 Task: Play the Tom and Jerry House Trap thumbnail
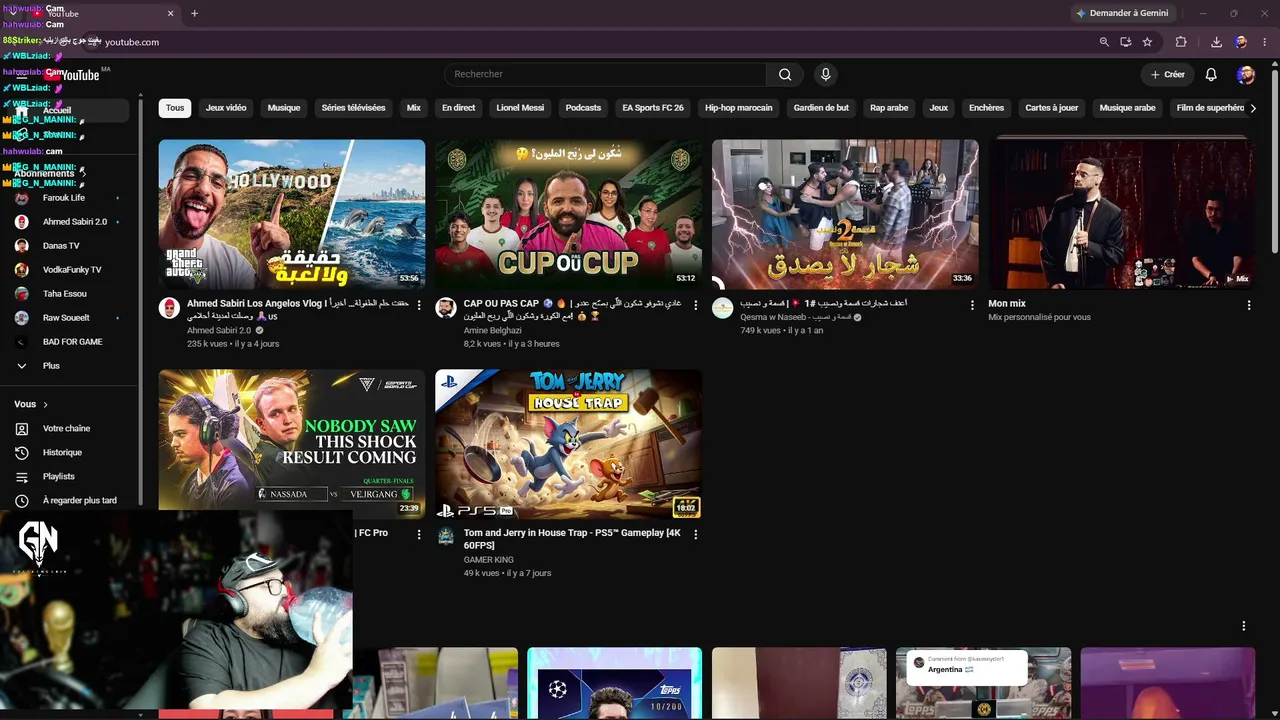[568, 444]
